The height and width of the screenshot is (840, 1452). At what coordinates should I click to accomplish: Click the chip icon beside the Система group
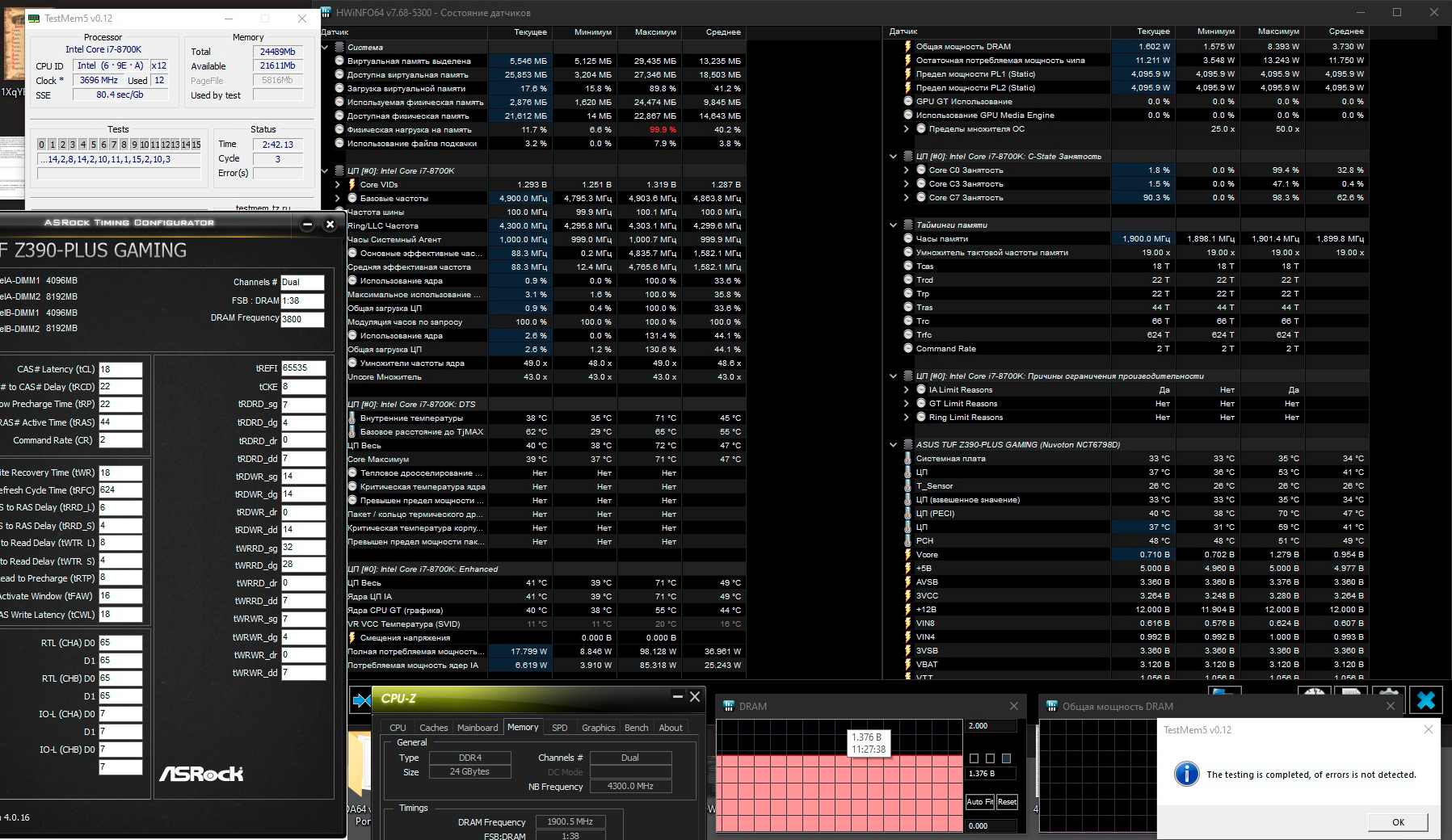click(x=339, y=47)
